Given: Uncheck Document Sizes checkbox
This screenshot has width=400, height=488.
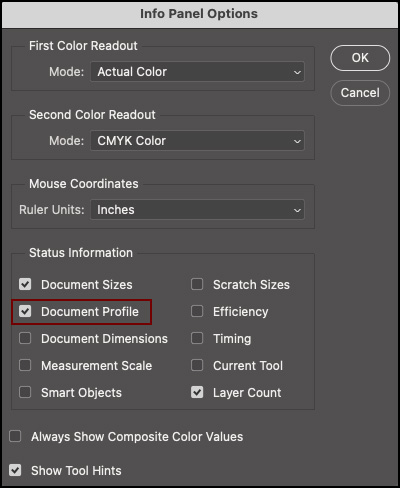Looking at the screenshot, I should [x=25, y=284].
